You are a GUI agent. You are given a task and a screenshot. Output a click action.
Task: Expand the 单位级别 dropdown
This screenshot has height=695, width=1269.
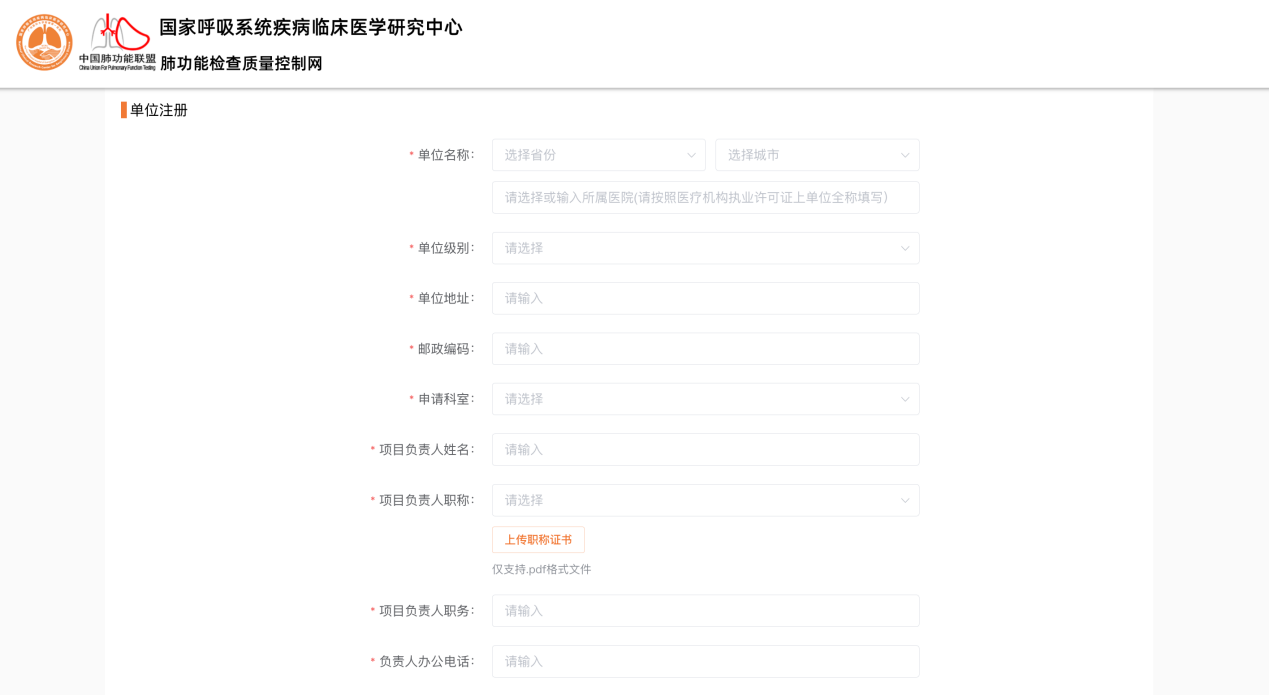[705, 248]
